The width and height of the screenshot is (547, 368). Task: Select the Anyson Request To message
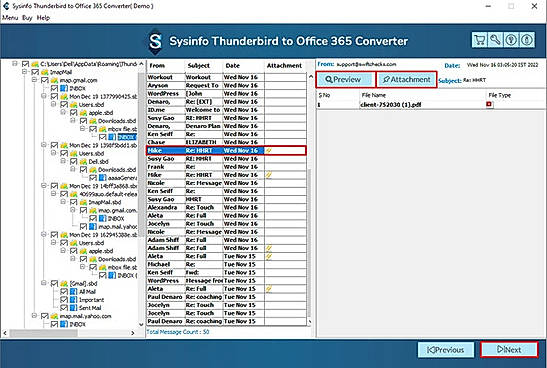pos(226,85)
